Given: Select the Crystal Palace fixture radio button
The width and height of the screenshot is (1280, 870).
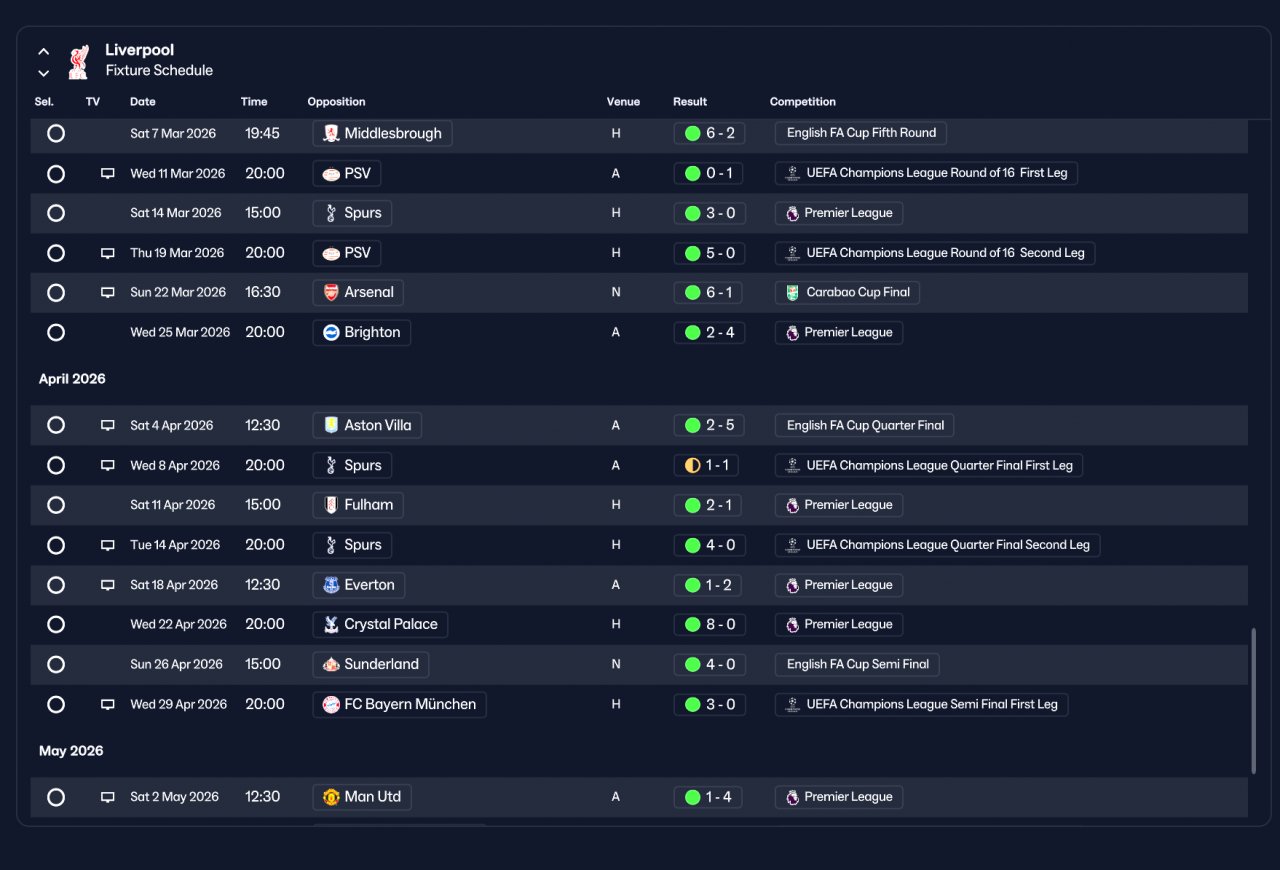Looking at the screenshot, I should point(56,625).
